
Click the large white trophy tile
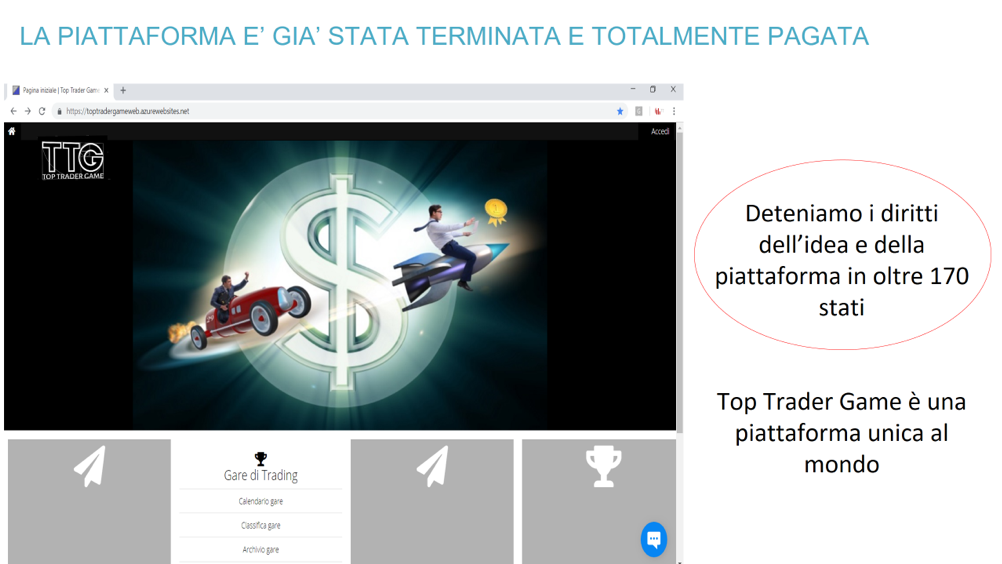pyautogui.click(x=599, y=501)
